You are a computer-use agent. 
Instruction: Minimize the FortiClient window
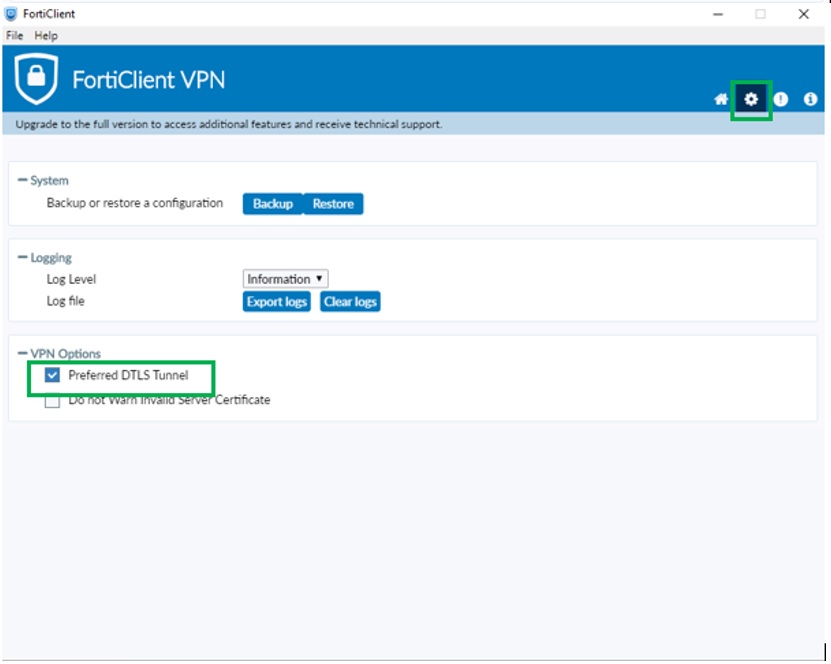click(718, 14)
